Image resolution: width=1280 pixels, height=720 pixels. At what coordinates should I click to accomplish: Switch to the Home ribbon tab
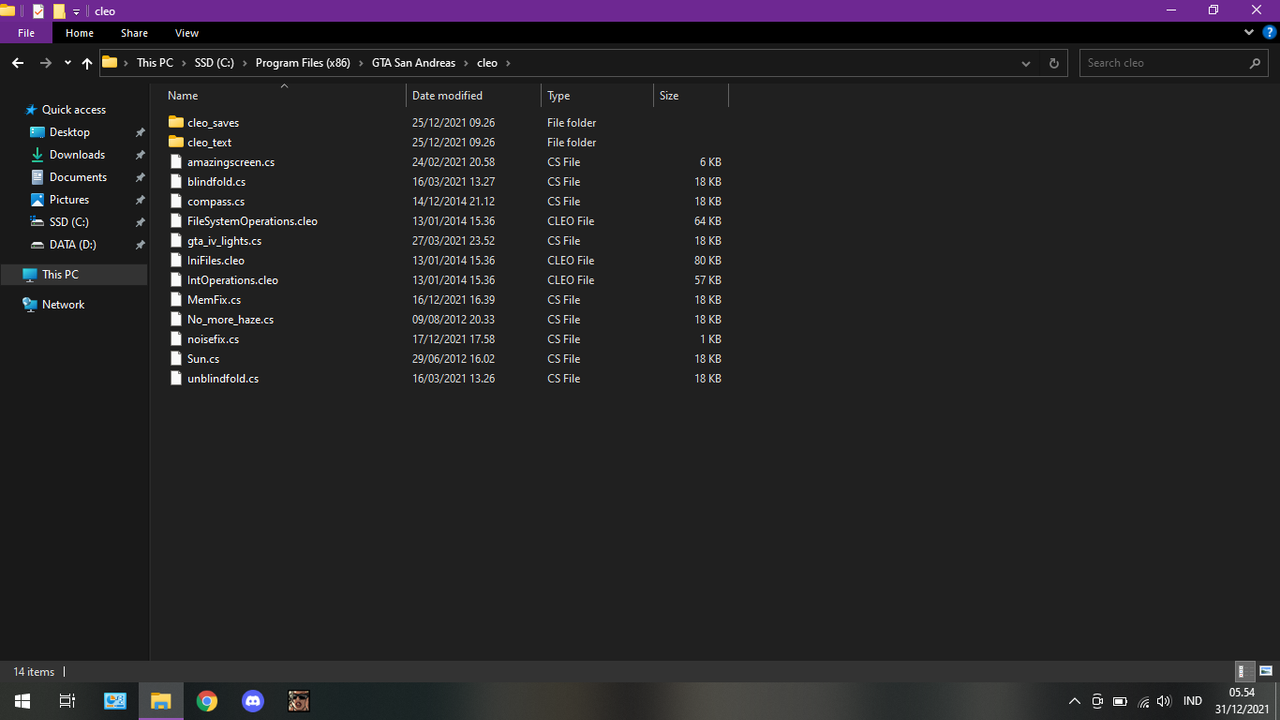(80, 33)
